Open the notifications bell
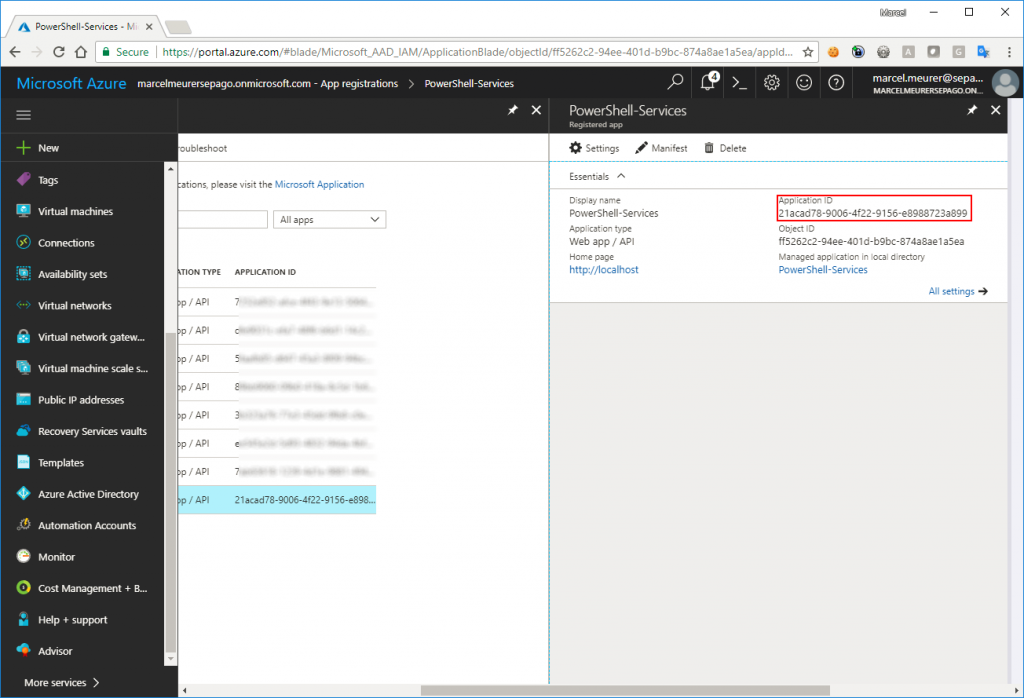 point(709,82)
